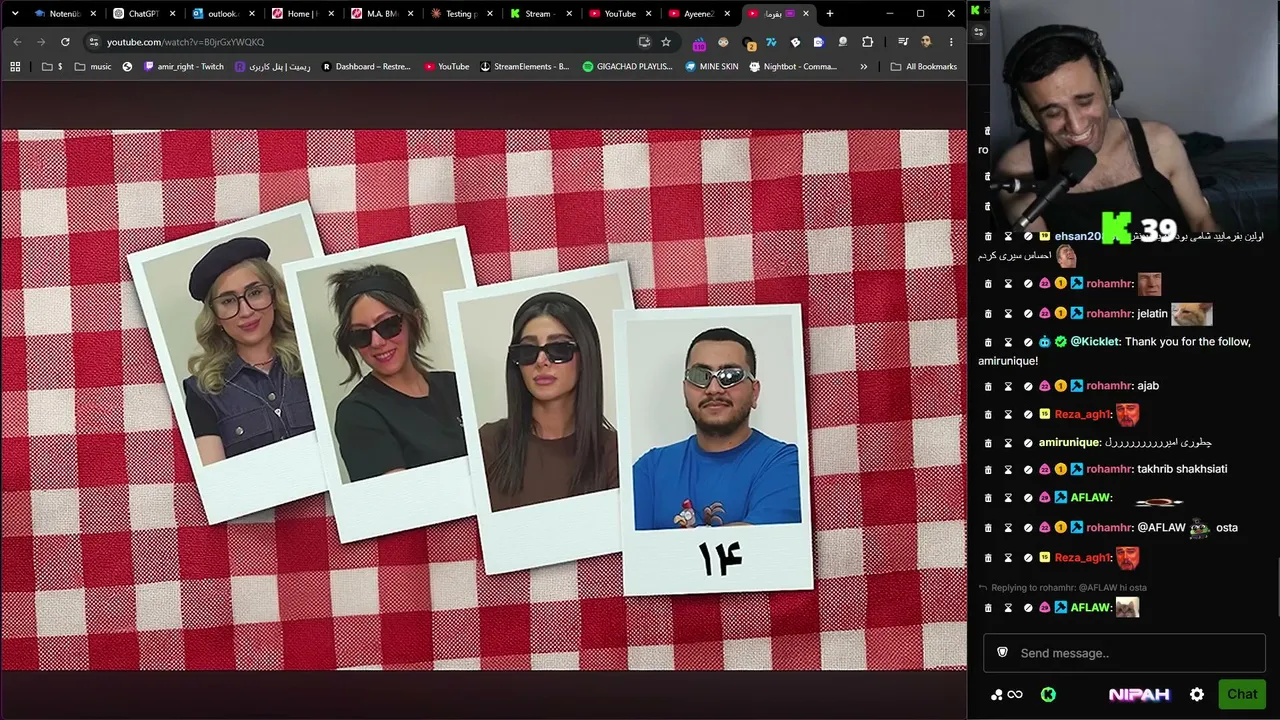Open Kick chat settings gear

tap(1197, 694)
